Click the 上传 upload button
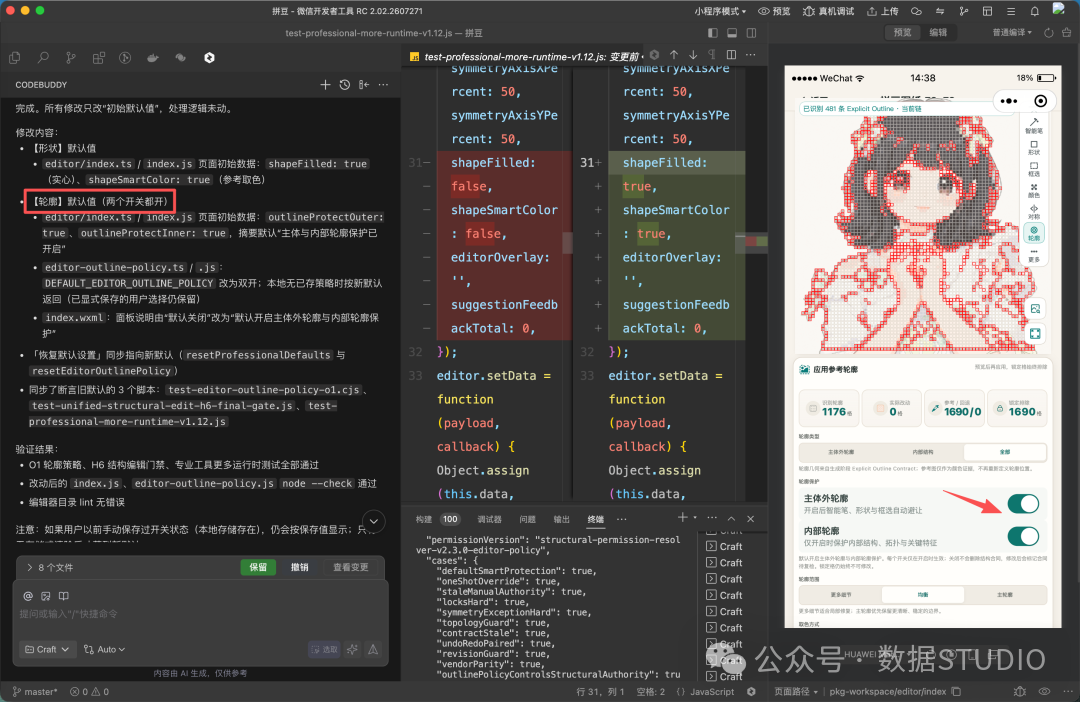Viewport: 1080px width, 702px height. [882, 11]
